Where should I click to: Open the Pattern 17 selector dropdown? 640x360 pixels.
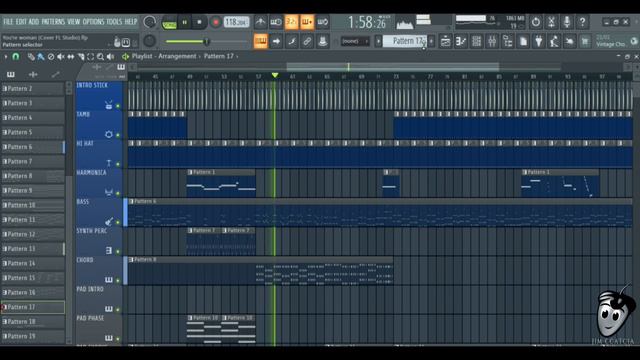coord(404,41)
